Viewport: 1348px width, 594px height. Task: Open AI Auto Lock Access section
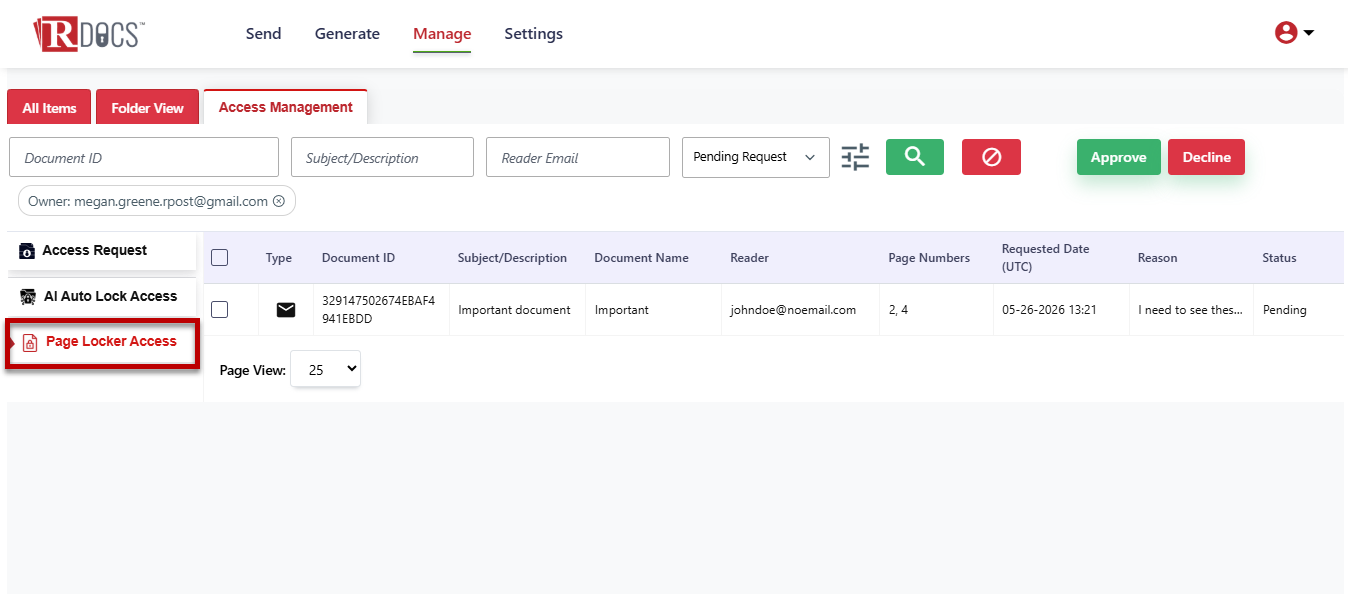click(x=101, y=296)
